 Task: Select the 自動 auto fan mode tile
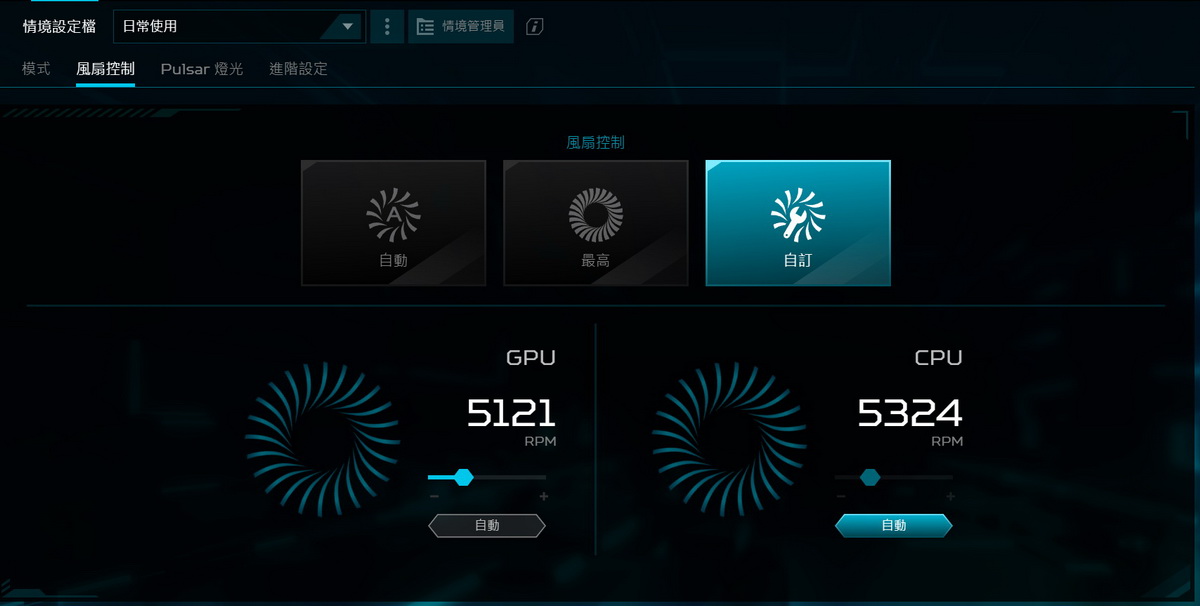tap(393, 223)
